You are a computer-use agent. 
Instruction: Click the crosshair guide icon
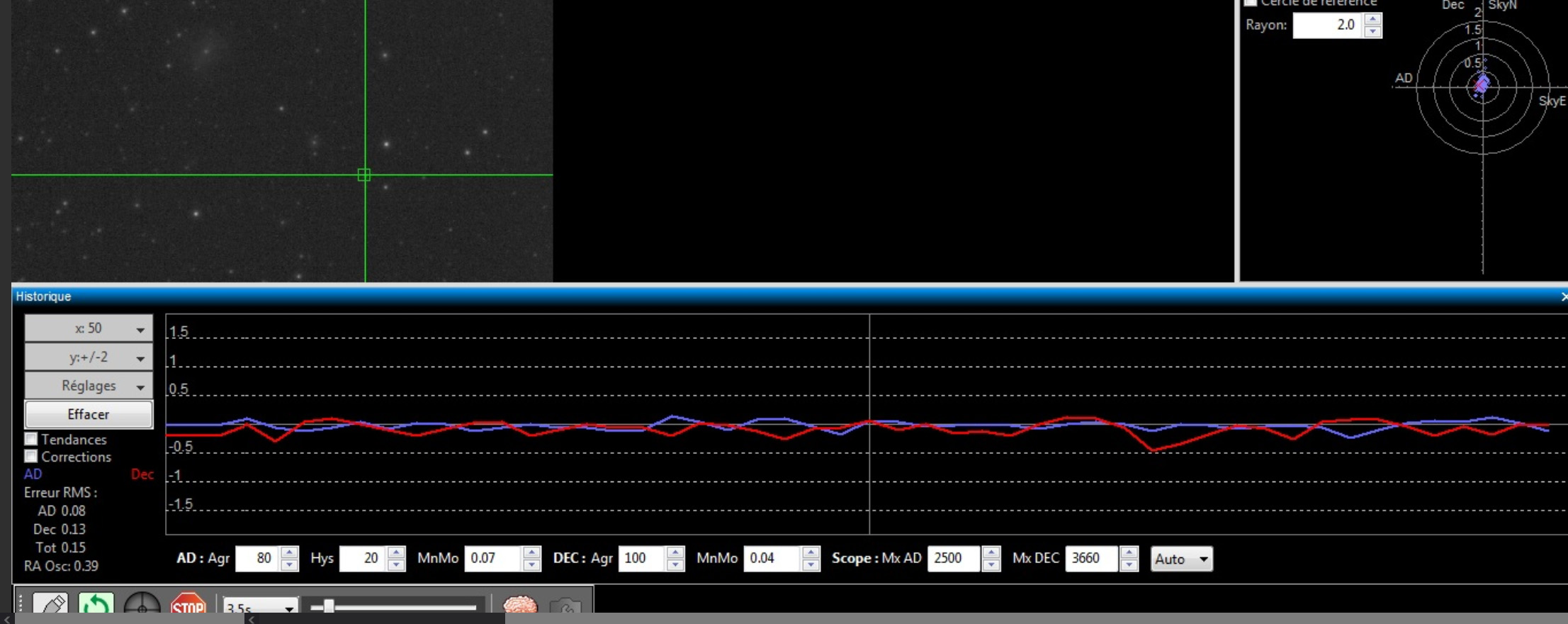pos(142,607)
